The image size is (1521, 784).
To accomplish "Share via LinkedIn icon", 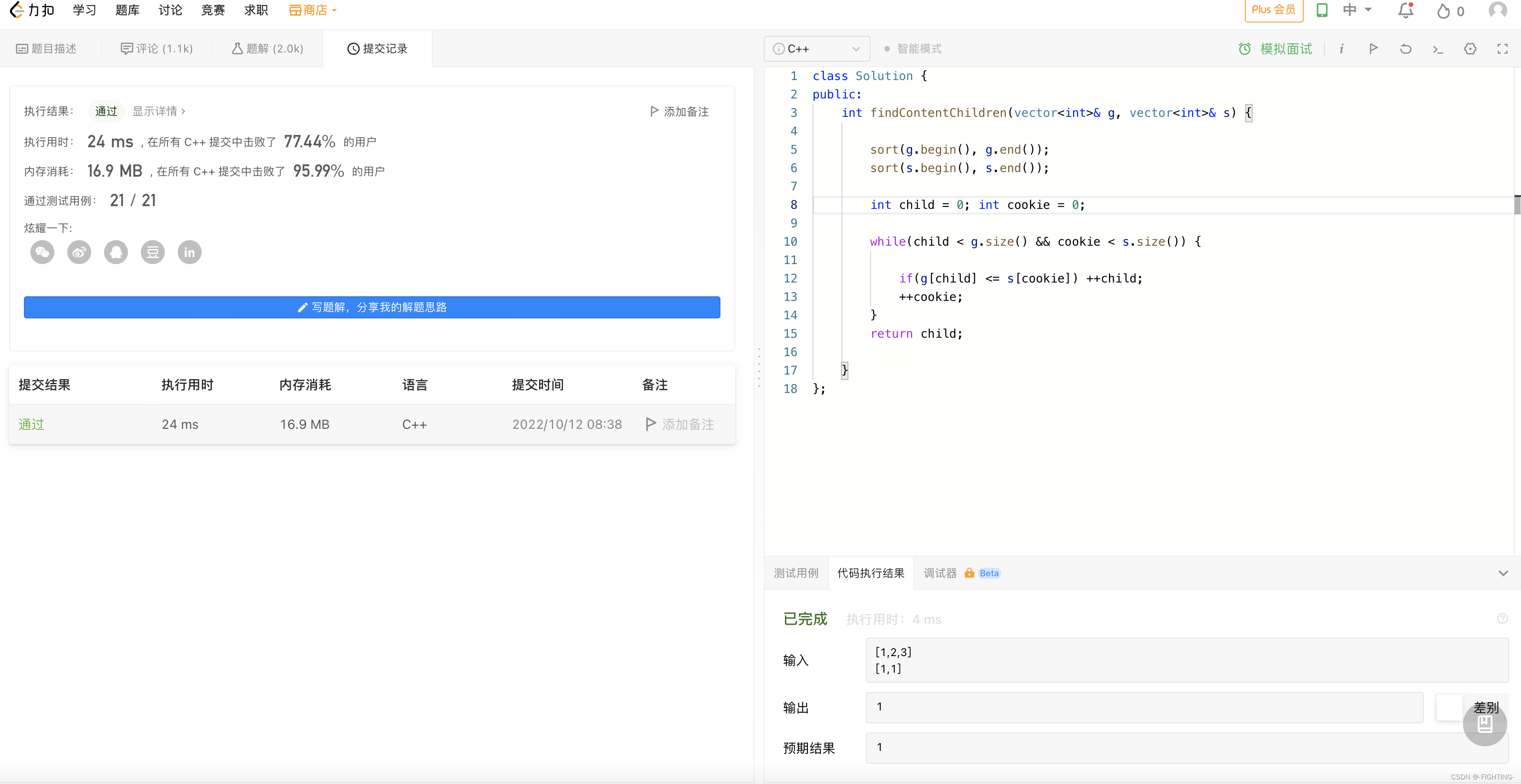I will (190, 253).
